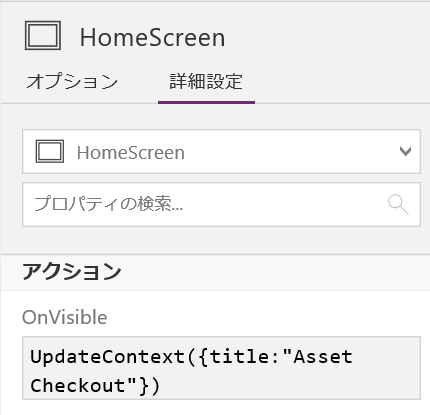
Task: Collapse the アクション section header
Action: (215, 272)
